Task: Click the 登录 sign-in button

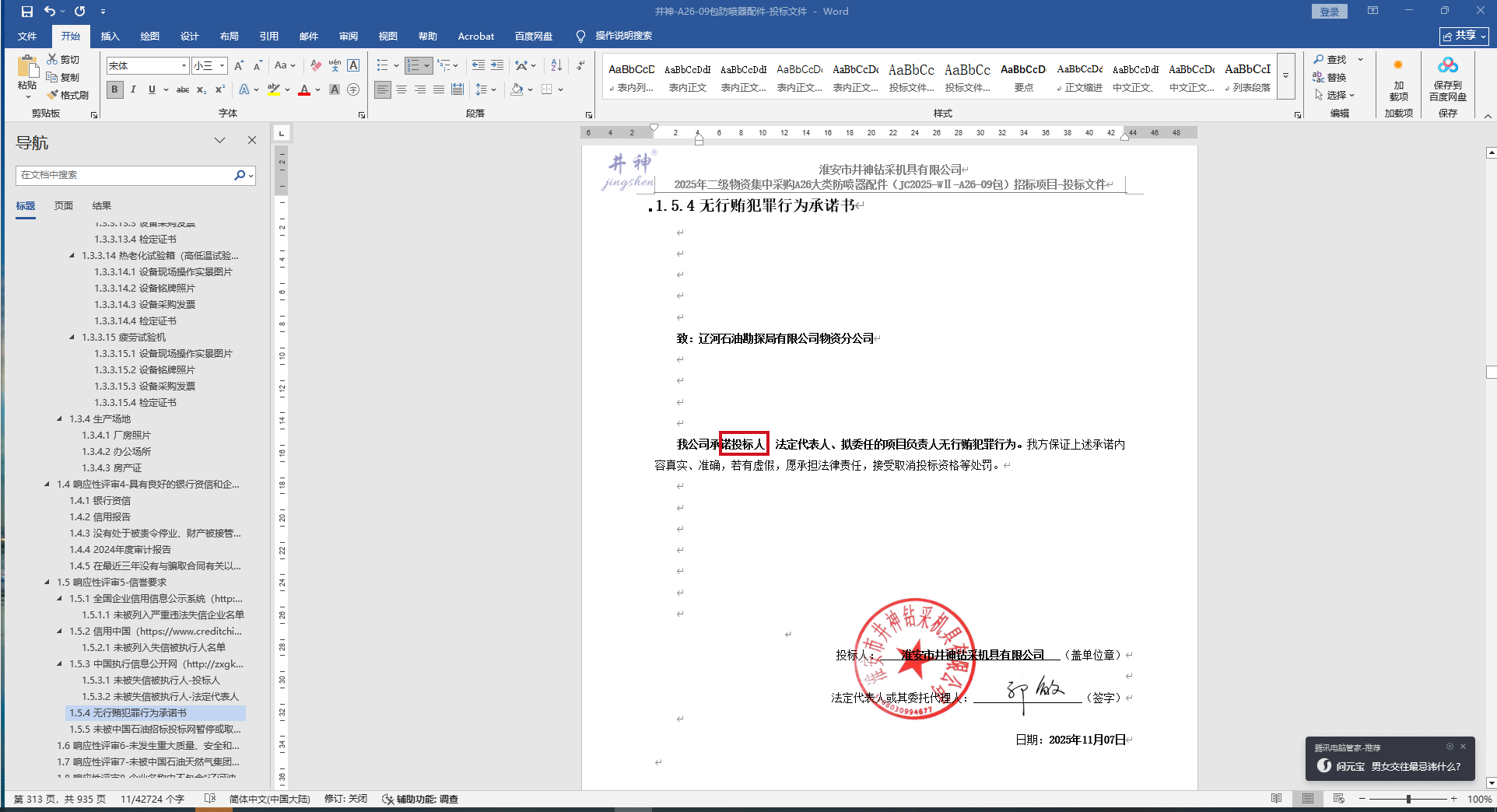Action: point(1329,12)
